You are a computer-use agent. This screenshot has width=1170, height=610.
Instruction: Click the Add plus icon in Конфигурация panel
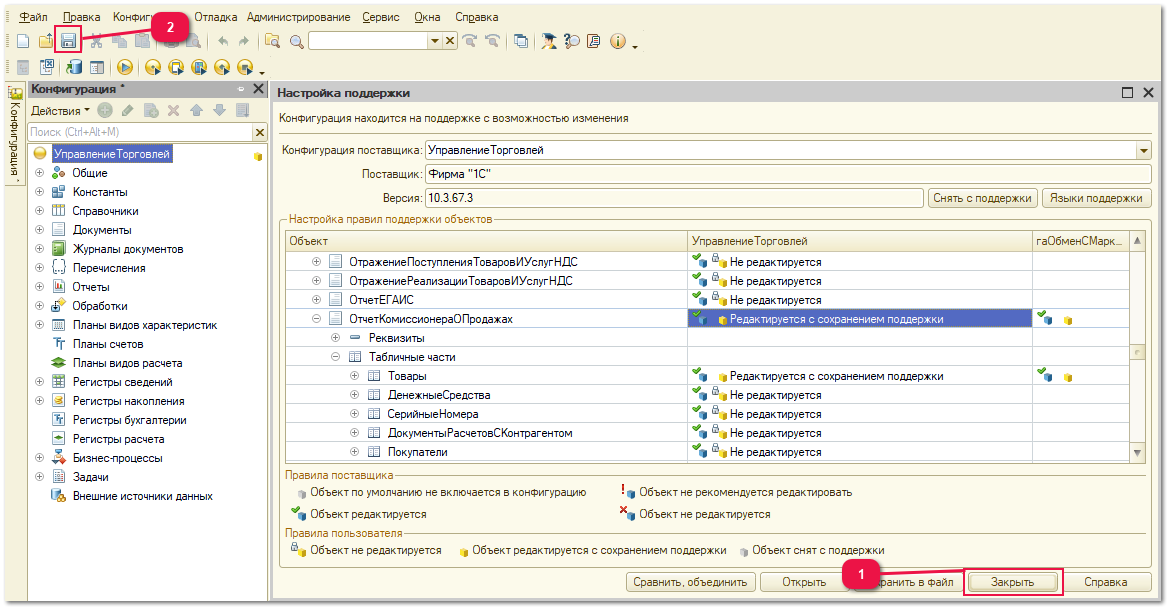105,110
